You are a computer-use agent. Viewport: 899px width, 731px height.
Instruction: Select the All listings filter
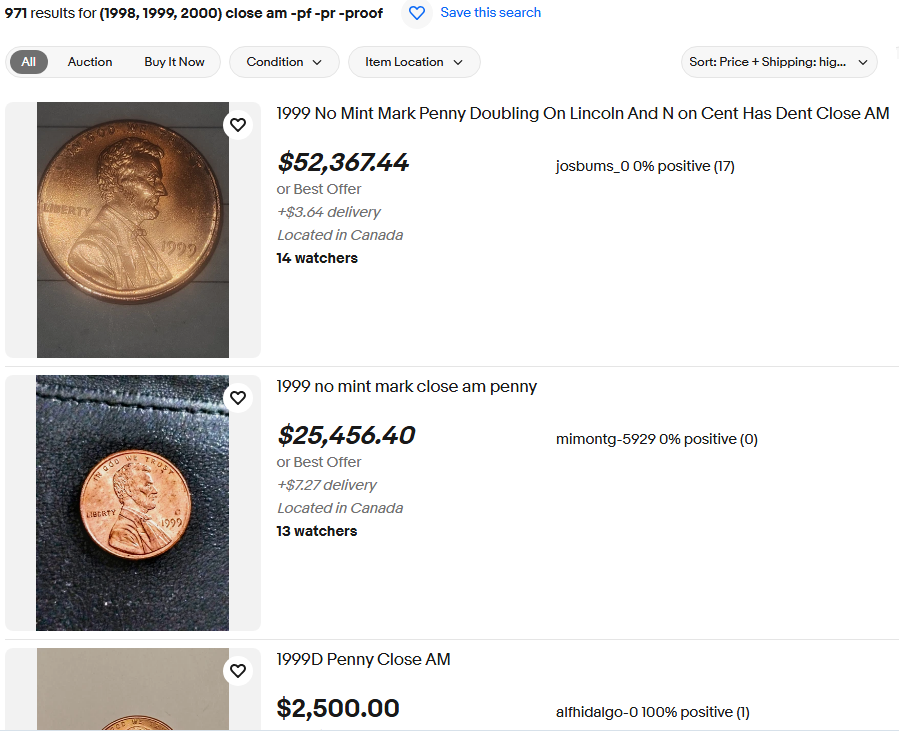coord(29,62)
